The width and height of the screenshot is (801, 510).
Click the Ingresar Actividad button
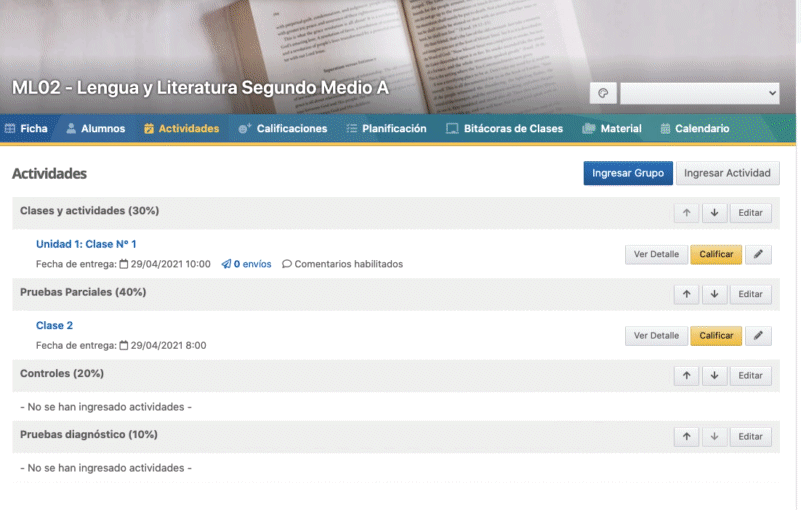click(x=727, y=173)
